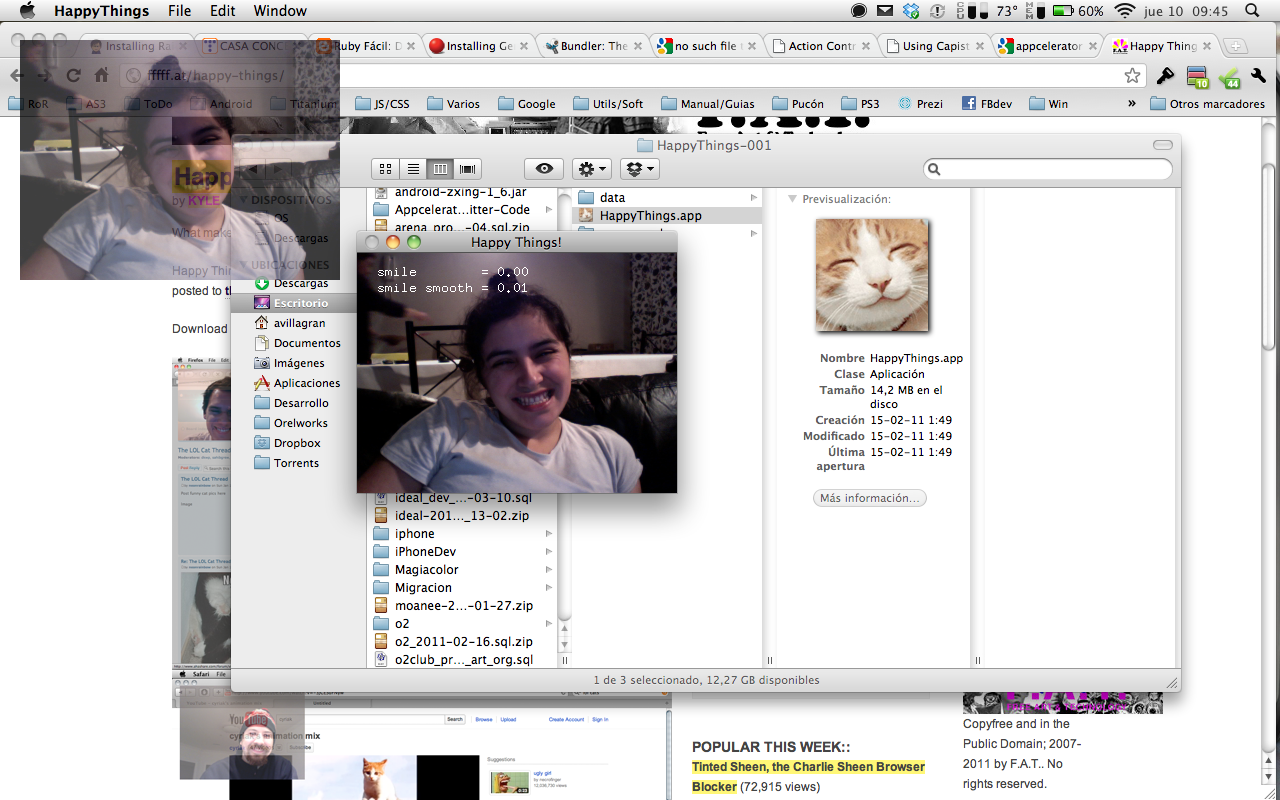Image resolution: width=1280 pixels, height=800 pixels.
Task: Collapse Previsualización disclosure triangle
Action: (793, 199)
